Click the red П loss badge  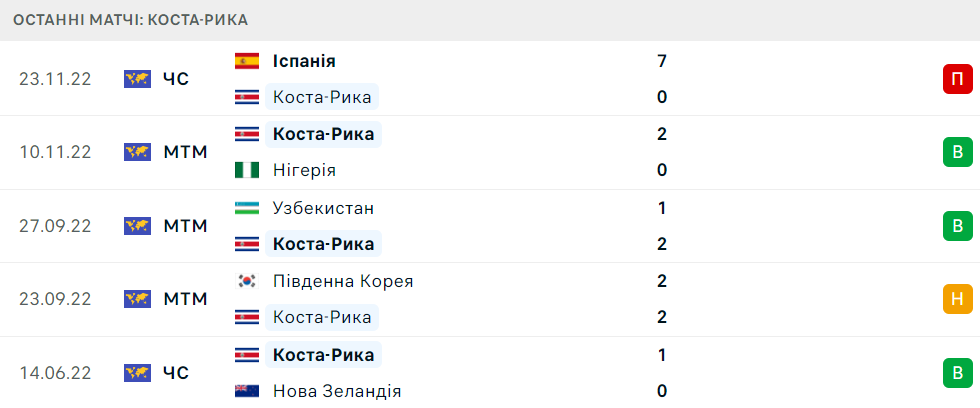[x=957, y=79]
